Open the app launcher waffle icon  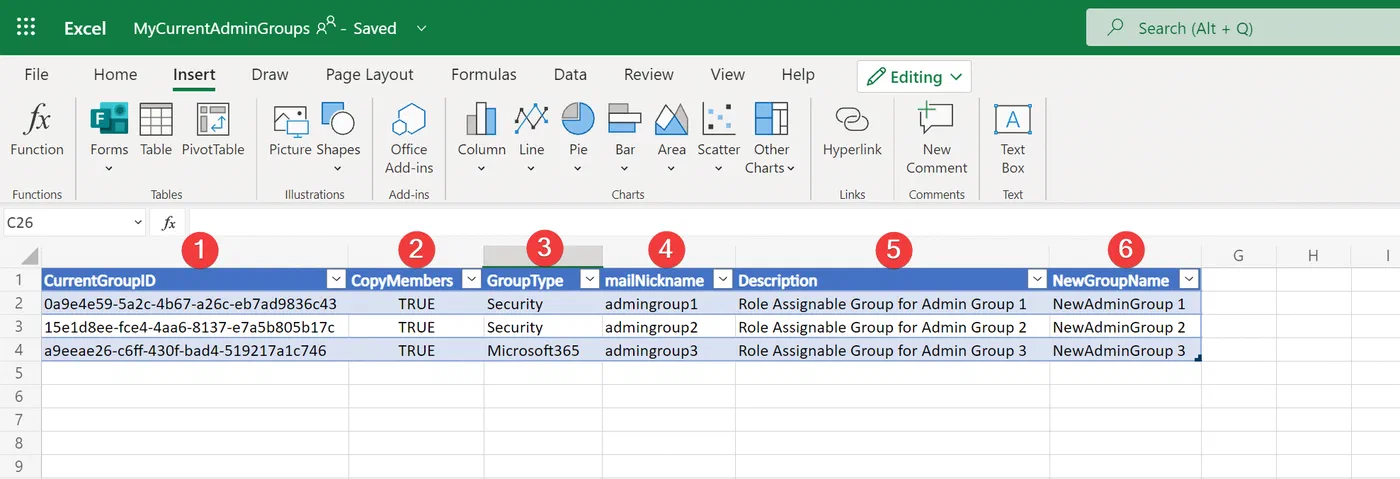(27, 28)
